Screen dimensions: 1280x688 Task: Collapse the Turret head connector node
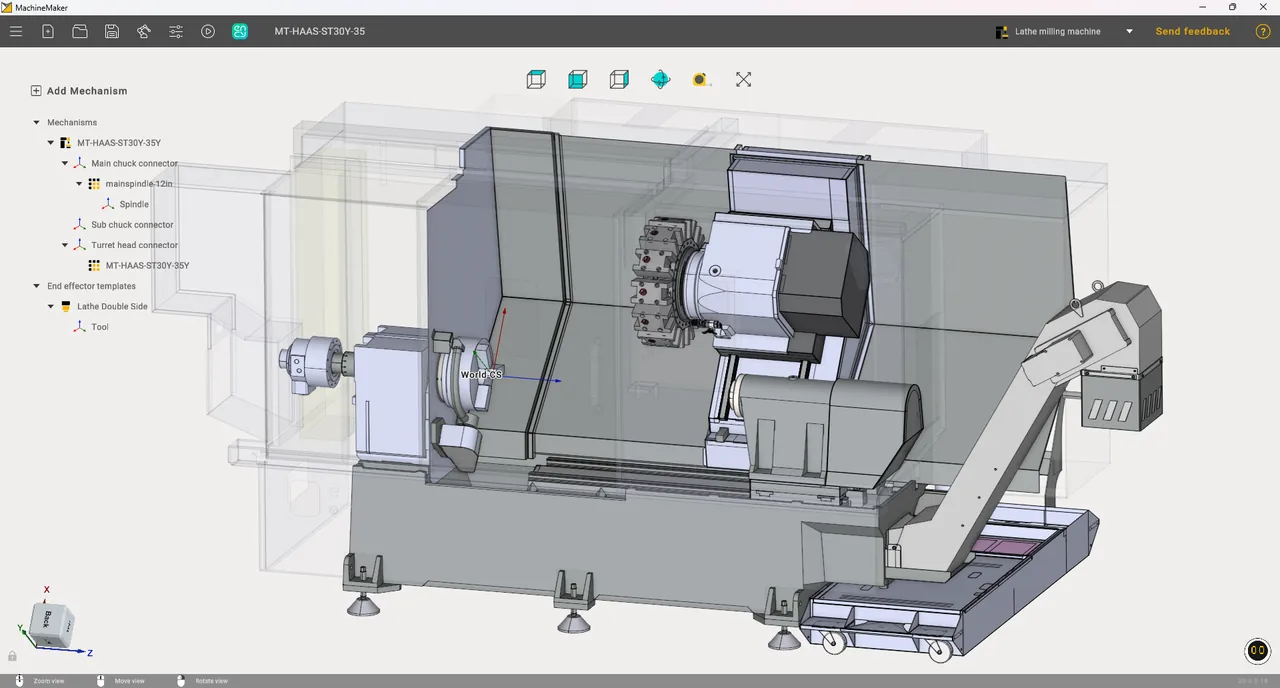(x=65, y=245)
